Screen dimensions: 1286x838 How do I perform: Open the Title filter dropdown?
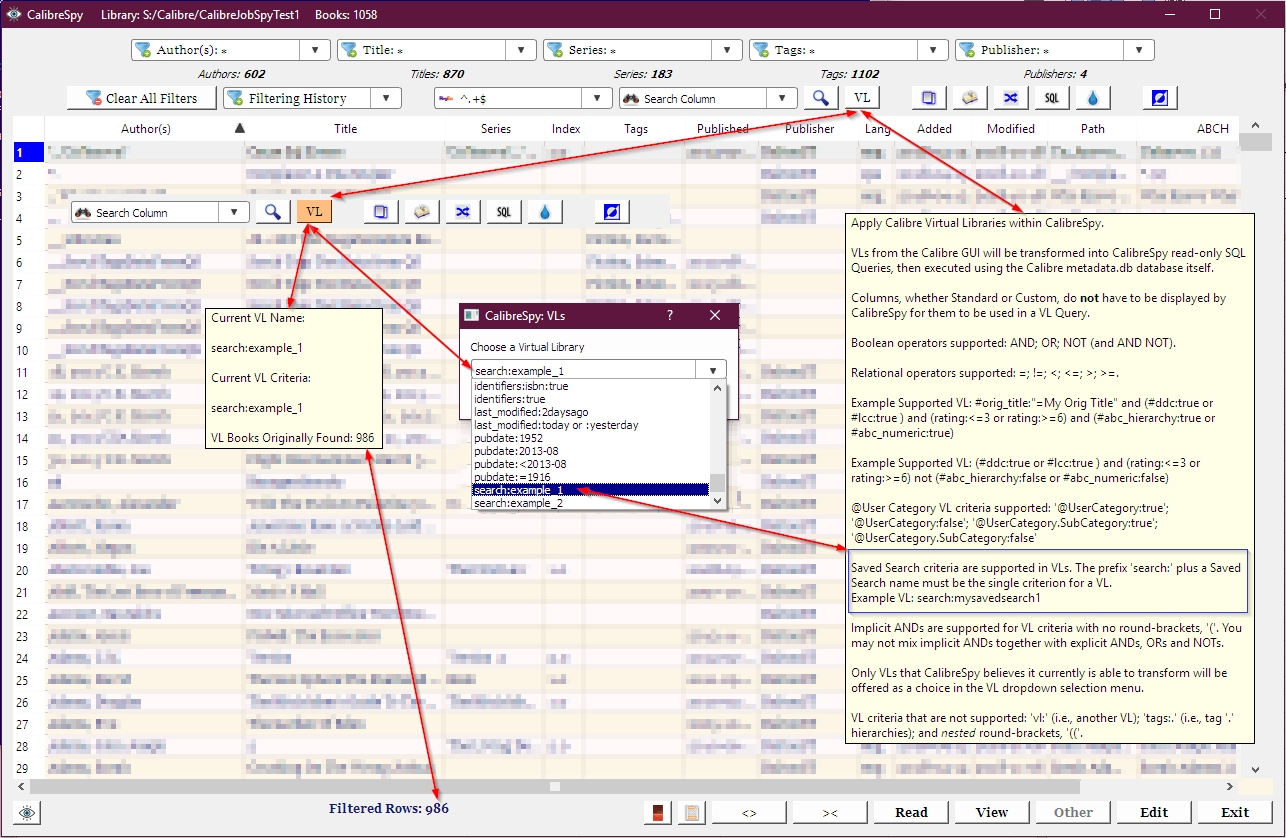pos(522,50)
